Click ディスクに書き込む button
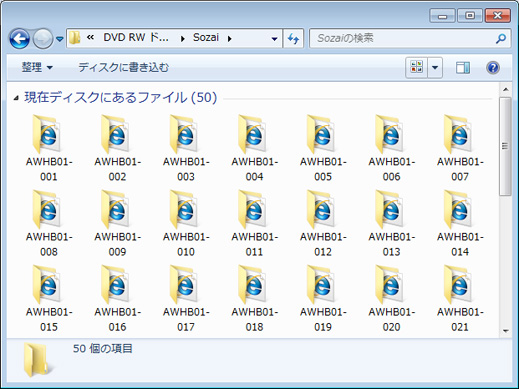This screenshot has height=389, width=519. coord(123,67)
